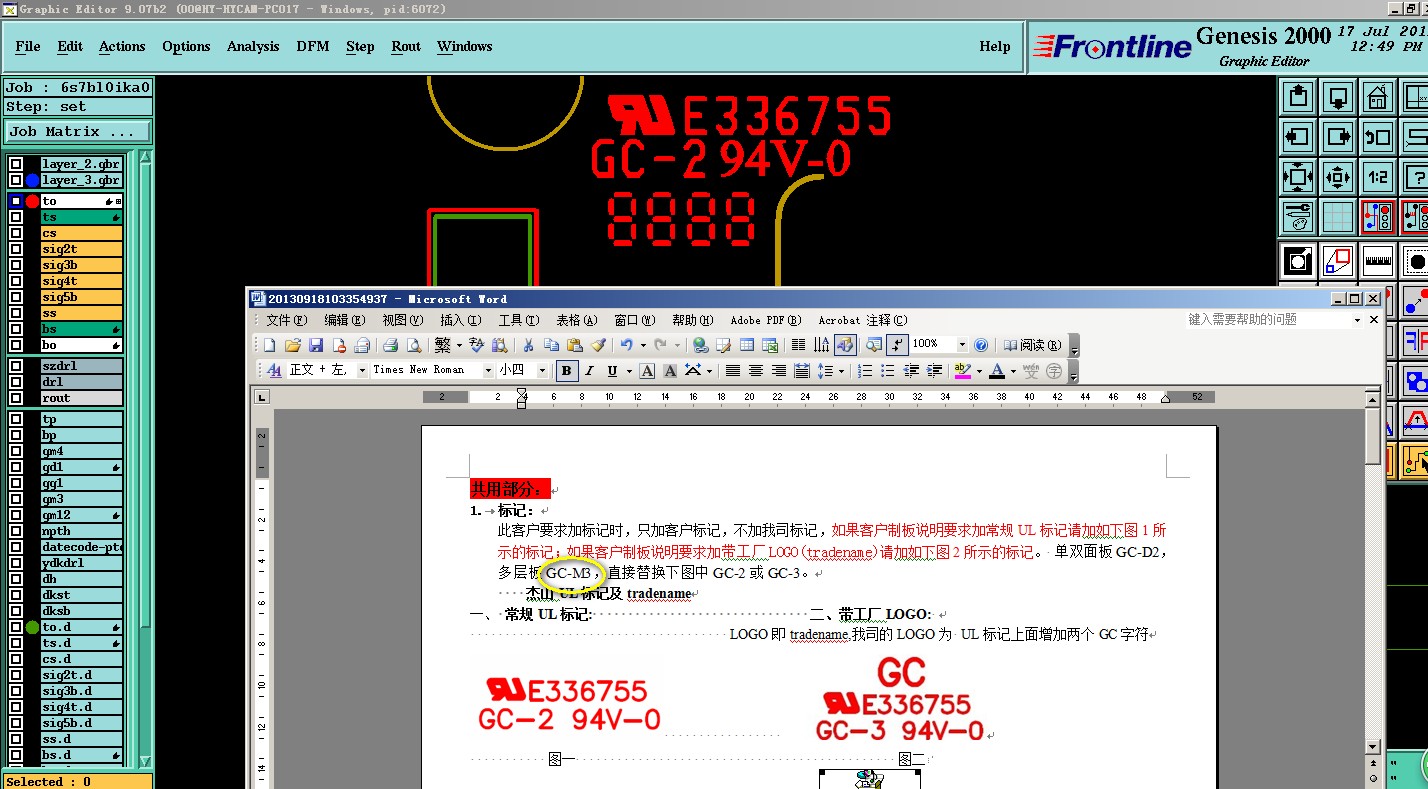1428x789 pixels.
Task: Open the line spacing dropdown arrow
Action: (x=841, y=371)
